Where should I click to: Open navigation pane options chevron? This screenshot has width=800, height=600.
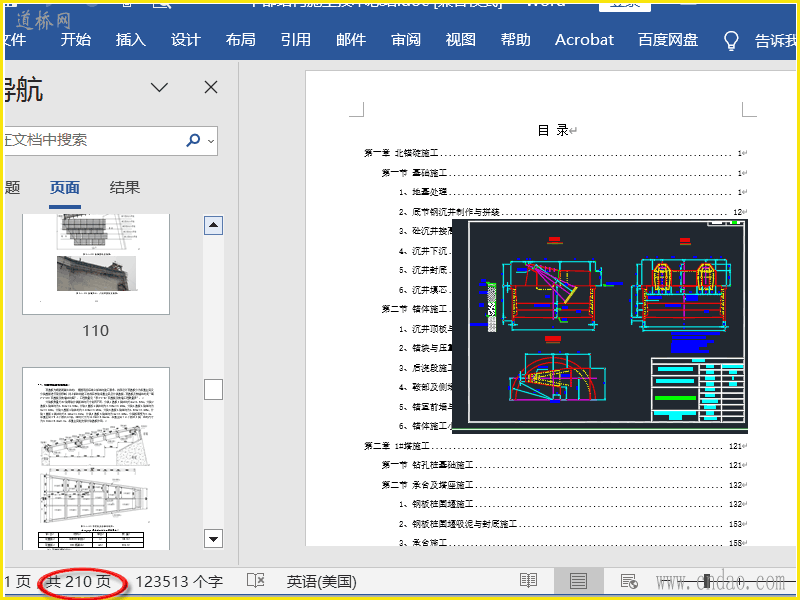click(159, 88)
